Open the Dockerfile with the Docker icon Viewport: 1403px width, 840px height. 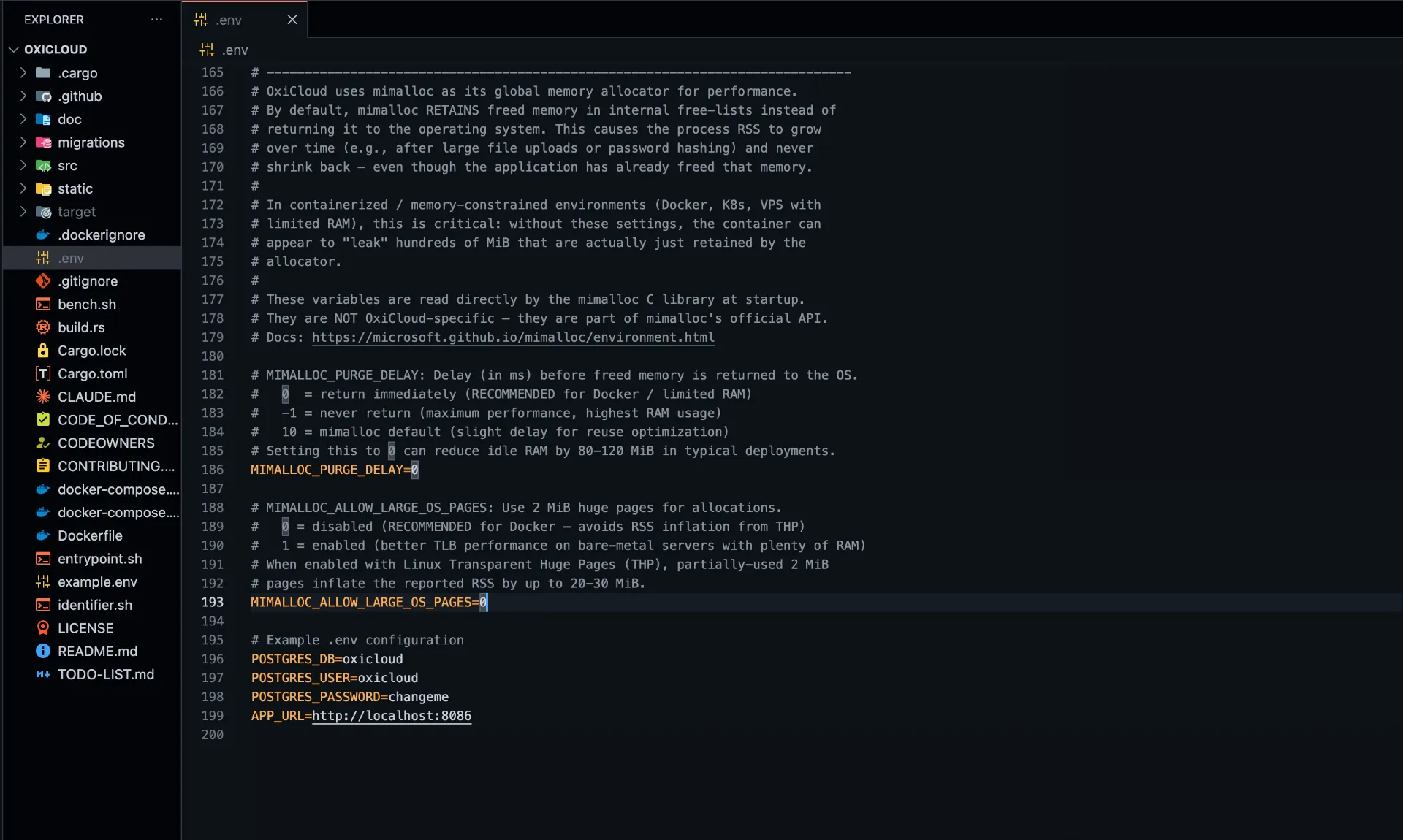tap(89, 535)
